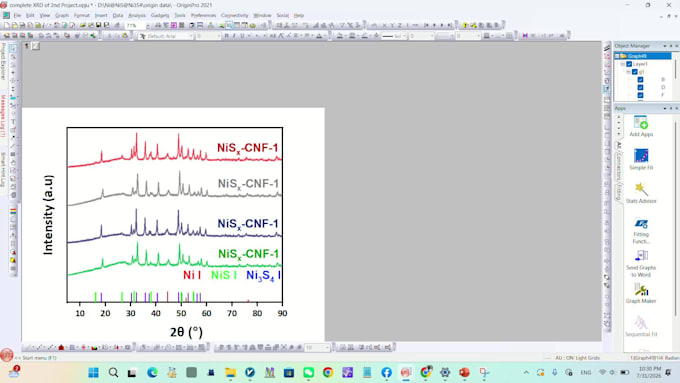
Task: Launch the Simple Fit app
Action: [641, 156]
